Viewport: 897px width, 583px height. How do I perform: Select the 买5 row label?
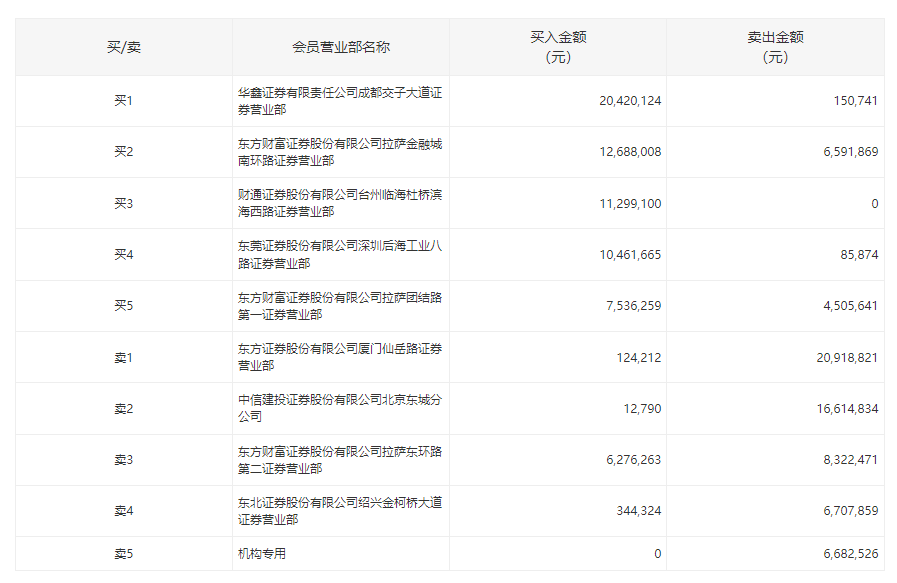124,306
